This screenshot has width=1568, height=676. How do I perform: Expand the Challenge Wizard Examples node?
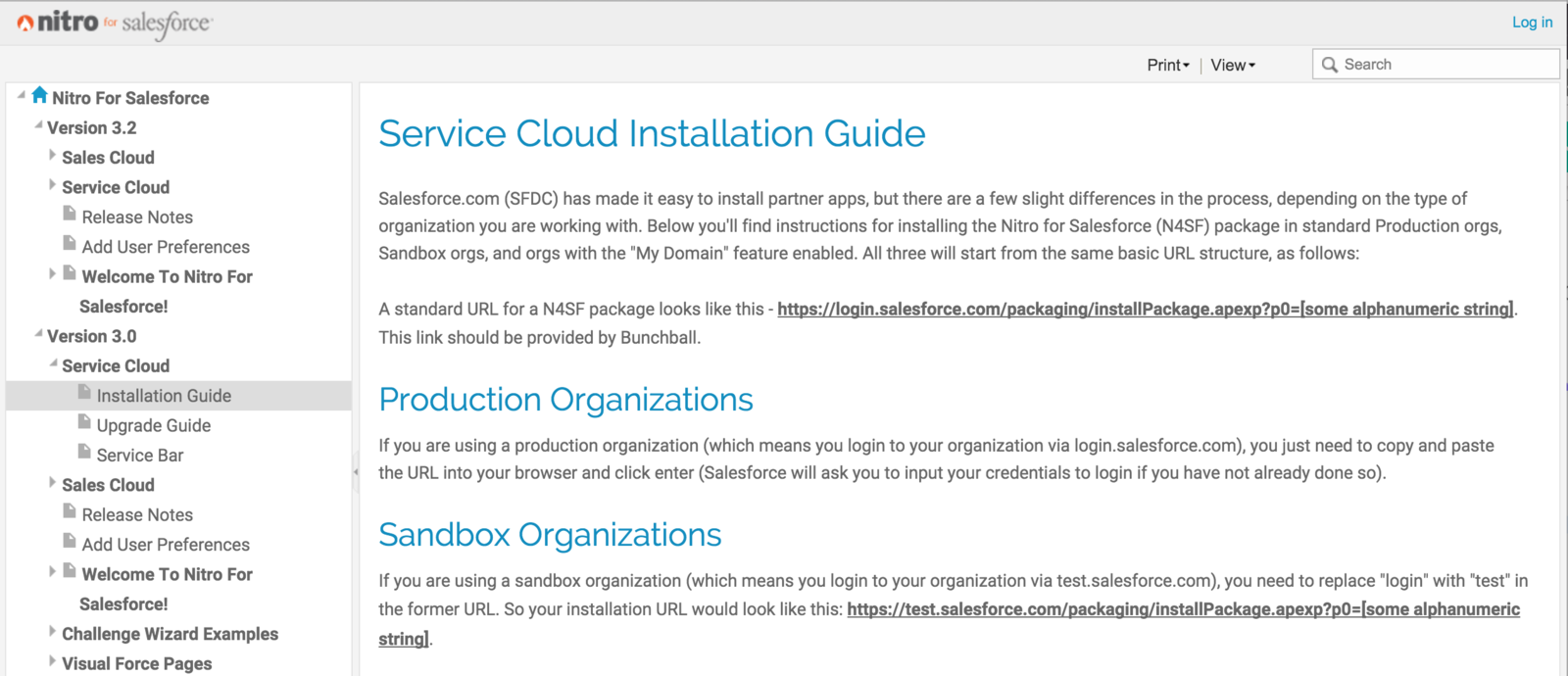pos(52,631)
